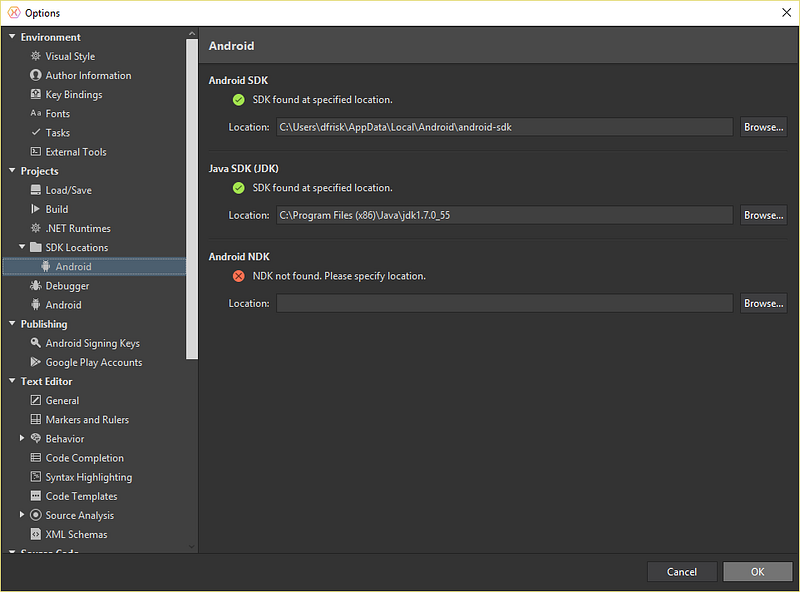The image size is (800, 592).
Task: Click the Key Bindings icon
Action: (36, 94)
